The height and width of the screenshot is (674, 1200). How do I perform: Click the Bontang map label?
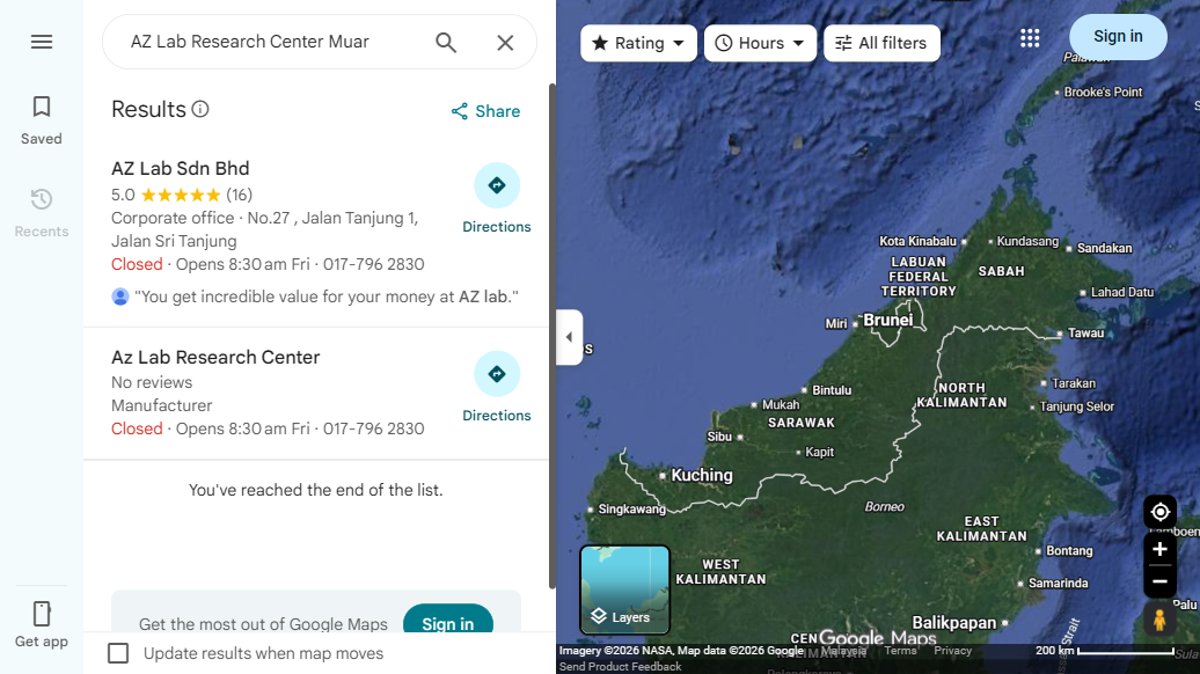(1069, 551)
